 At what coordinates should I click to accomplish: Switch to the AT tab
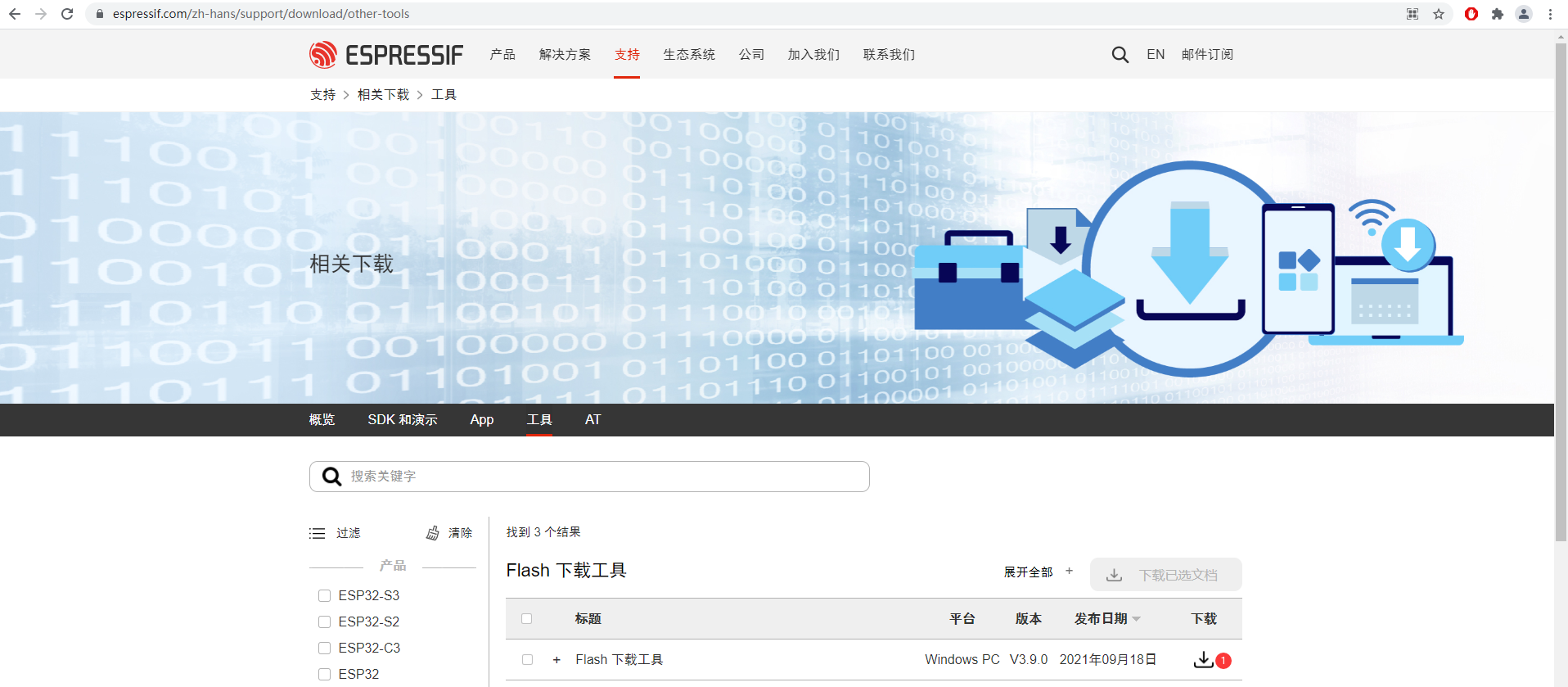(593, 420)
